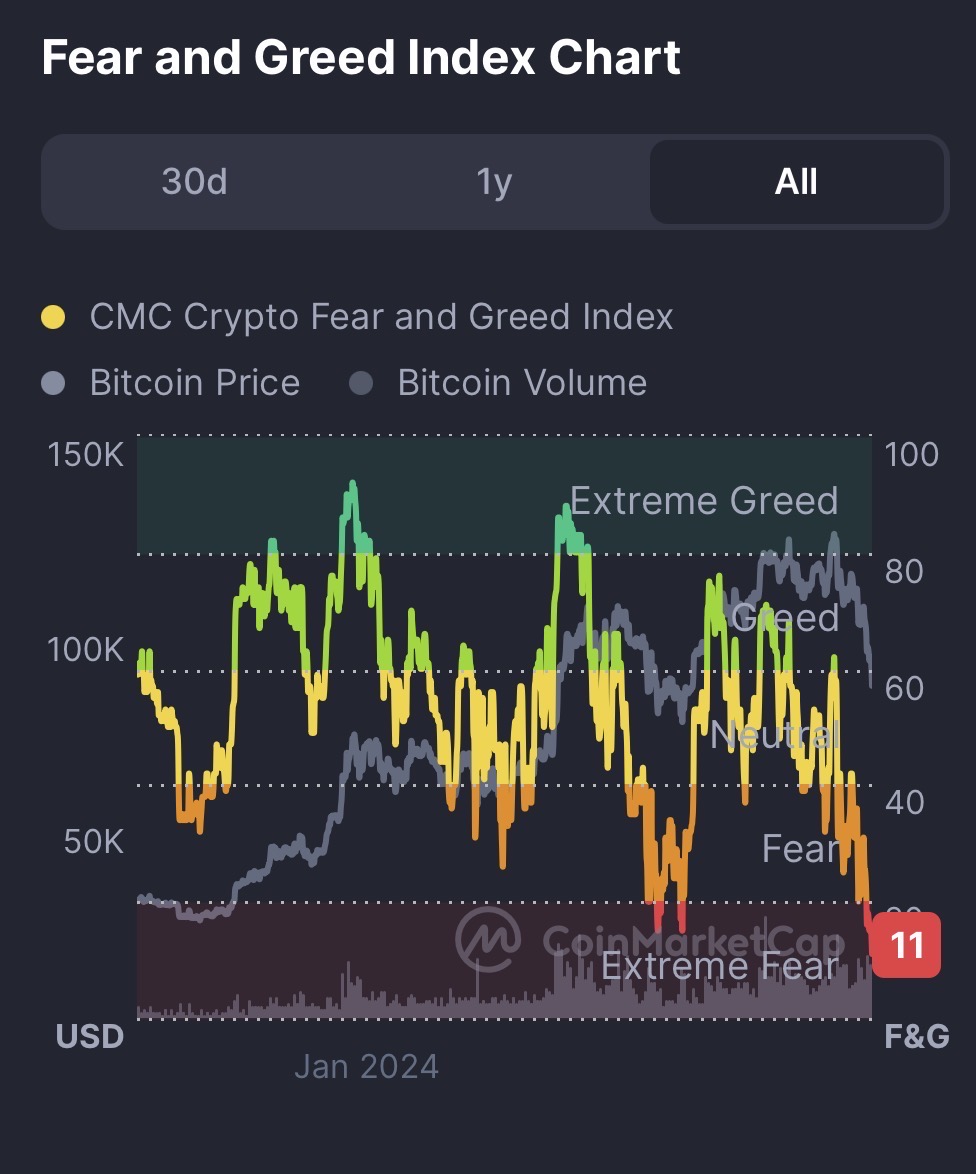Image resolution: width=976 pixels, height=1174 pixels.
Task: Click the Fear and Greed Index Chart title
Action: pos(361,58)
